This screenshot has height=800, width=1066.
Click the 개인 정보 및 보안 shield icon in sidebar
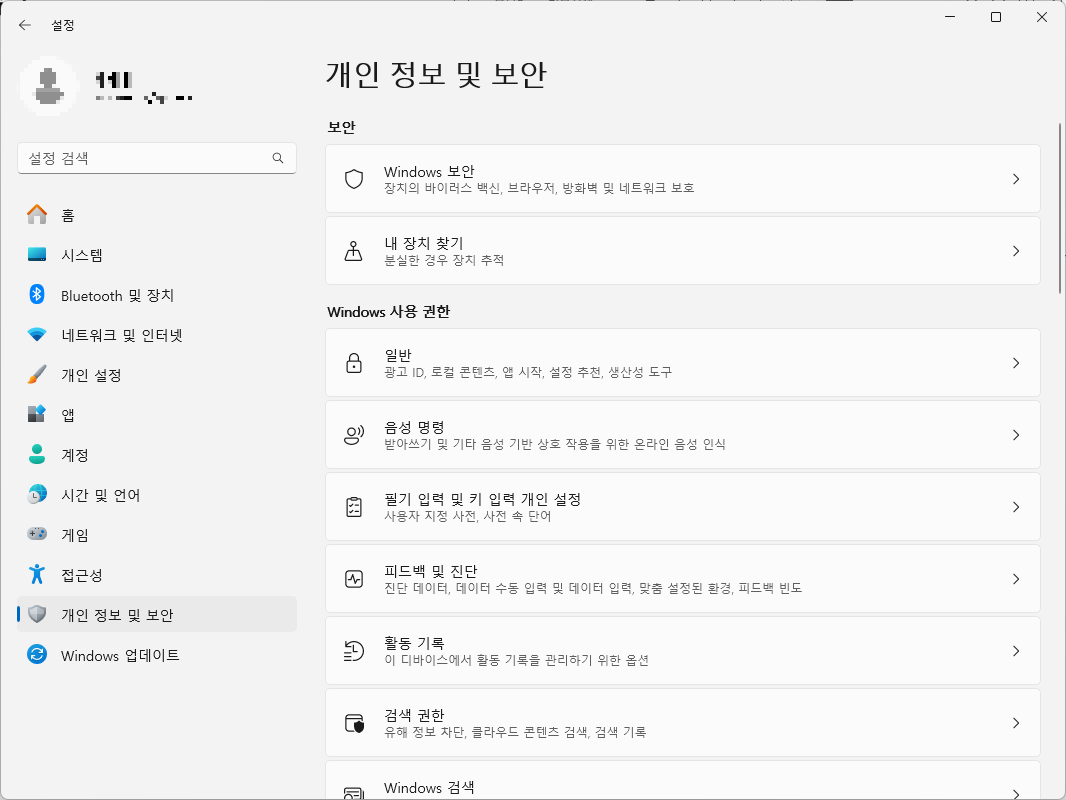coord(37,614)
